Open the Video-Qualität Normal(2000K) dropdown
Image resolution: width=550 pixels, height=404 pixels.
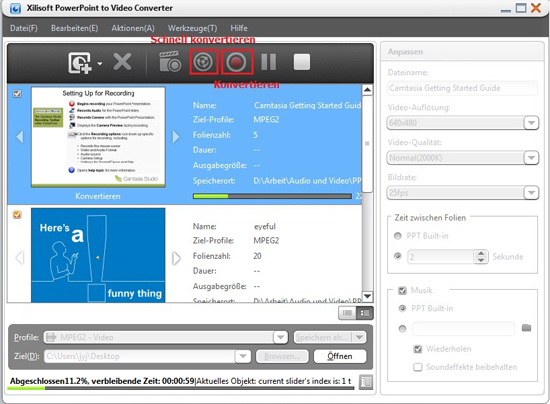(463, 158)
